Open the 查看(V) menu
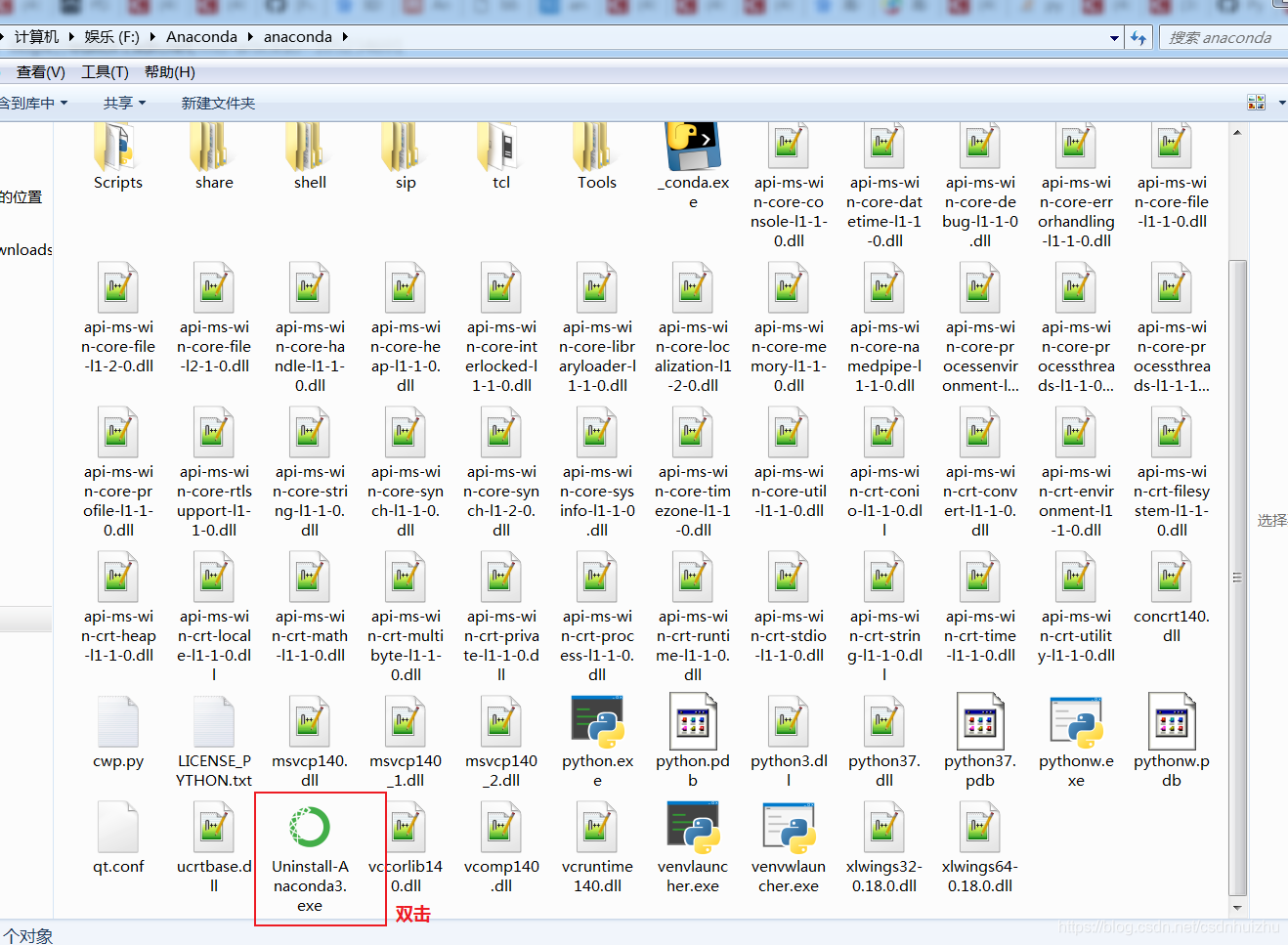 tap(40, 72)
